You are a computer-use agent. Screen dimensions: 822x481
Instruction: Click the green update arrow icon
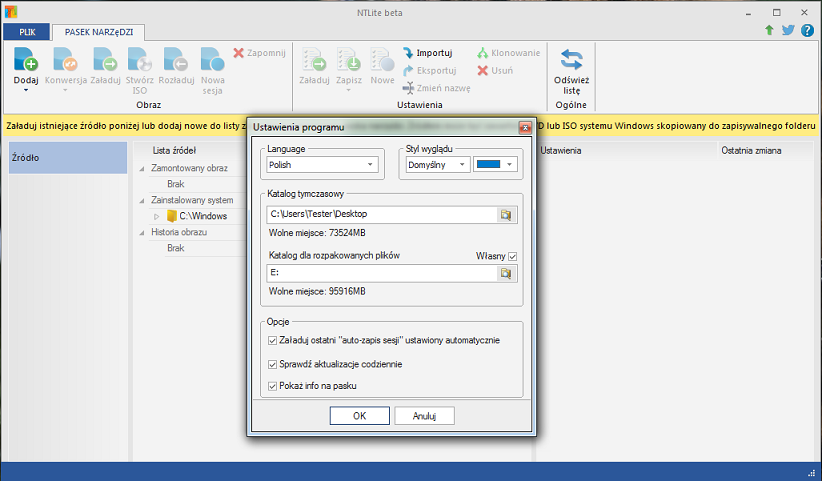click(769, 30)
